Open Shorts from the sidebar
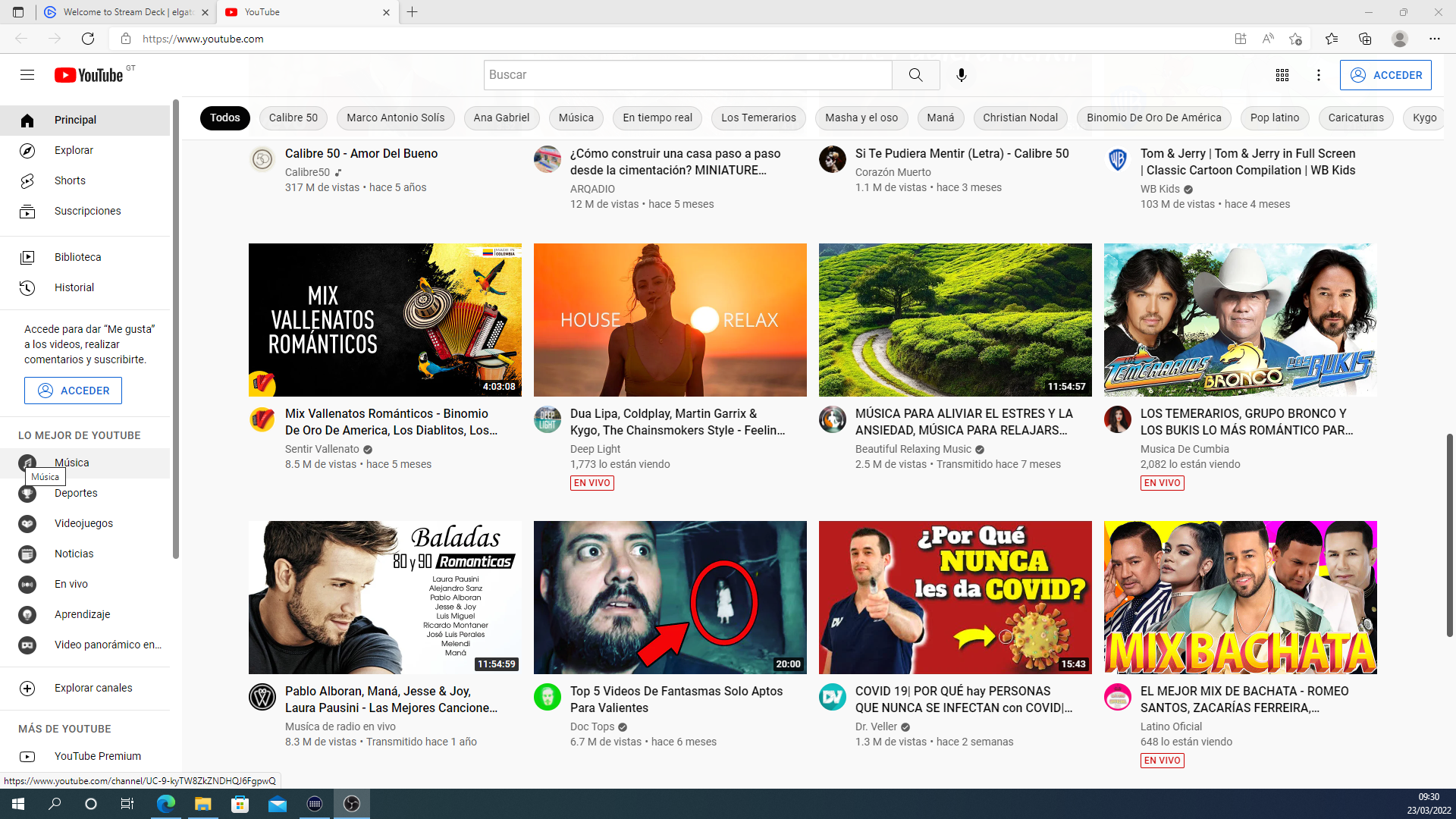The width and height of the screenshot is (1456, 819). point(70,180)
